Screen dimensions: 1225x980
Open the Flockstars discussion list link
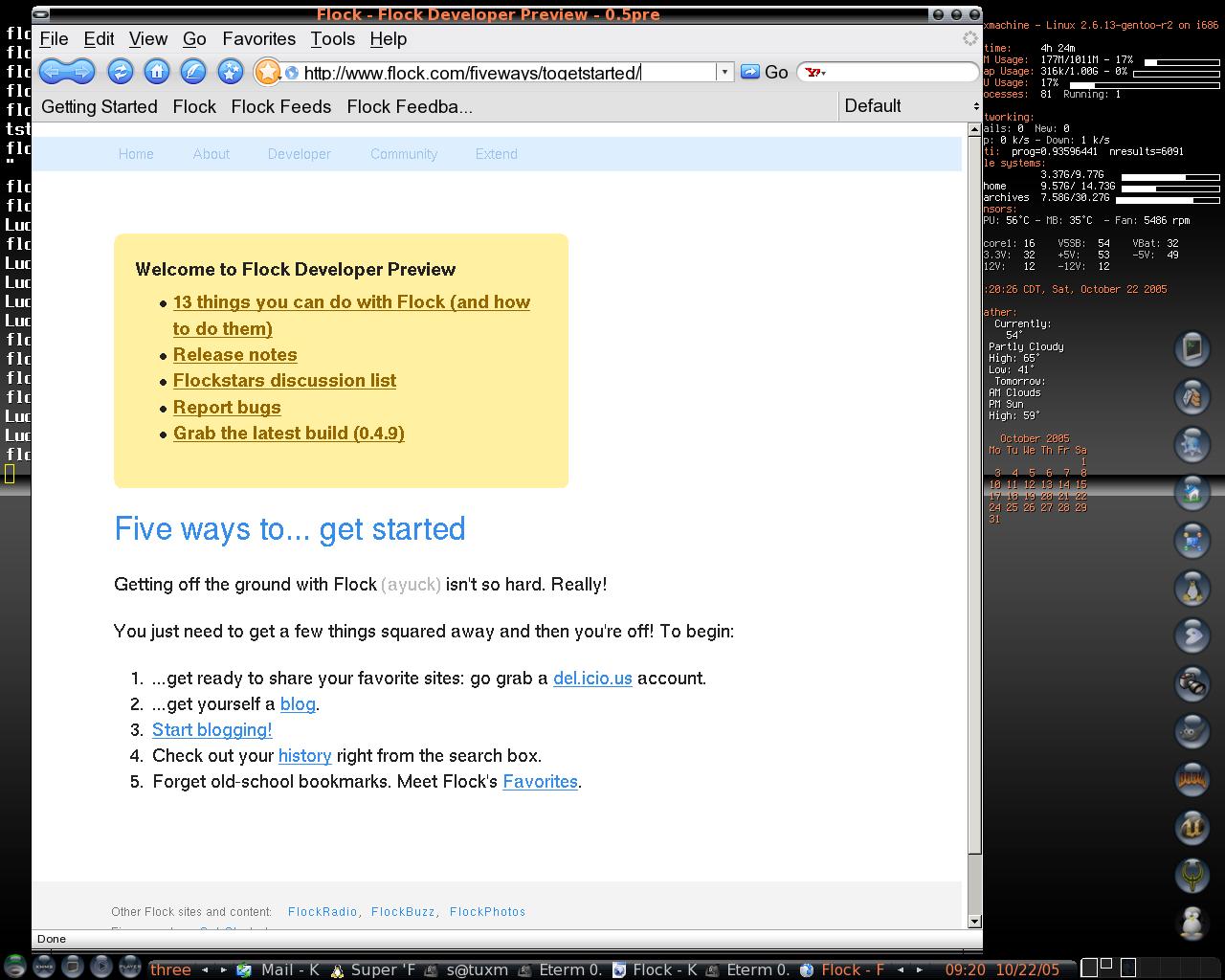click(x=284, y=381)
